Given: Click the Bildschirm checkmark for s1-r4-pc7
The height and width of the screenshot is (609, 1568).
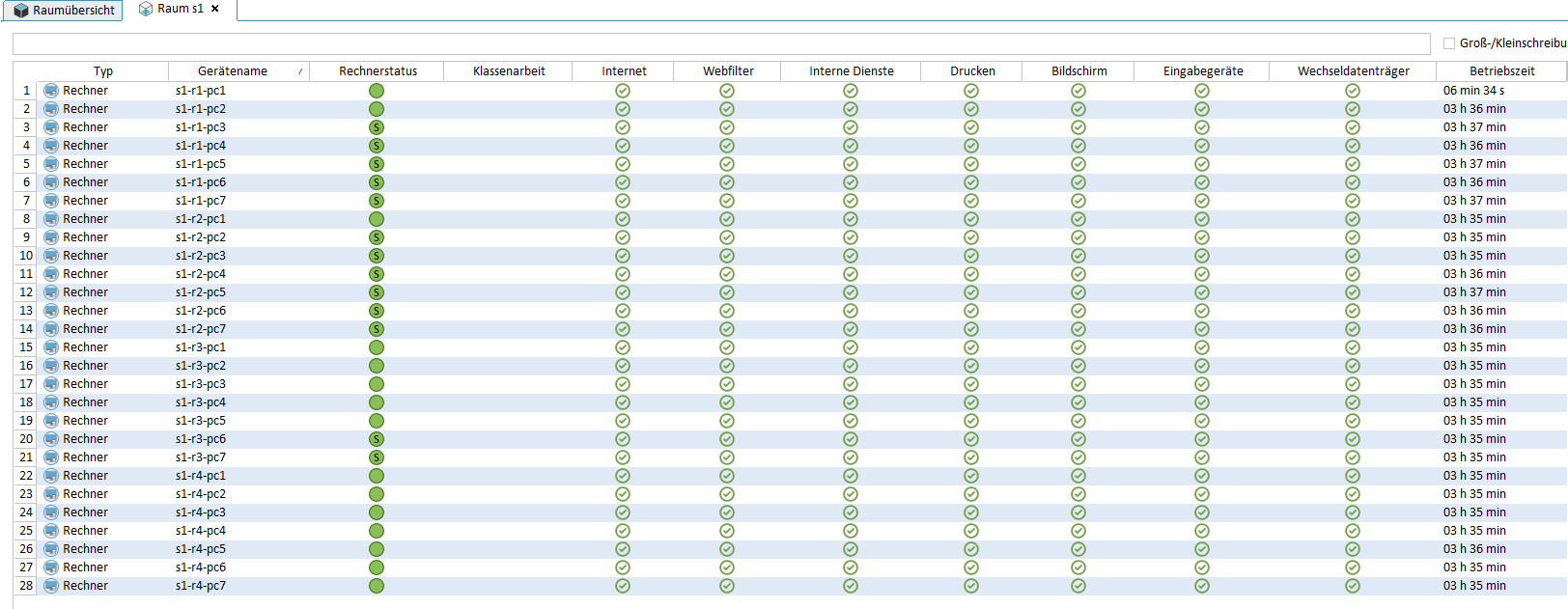Looking at the screenshot, I should tap(1078, 586).
